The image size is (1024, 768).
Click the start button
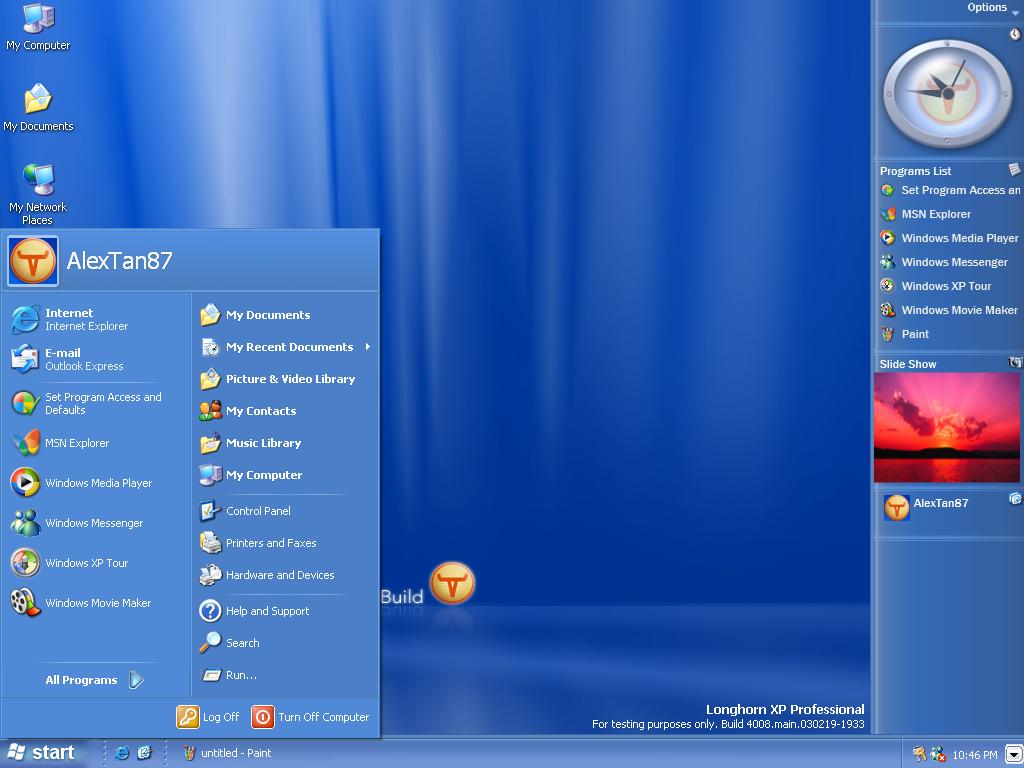(40, 753)
